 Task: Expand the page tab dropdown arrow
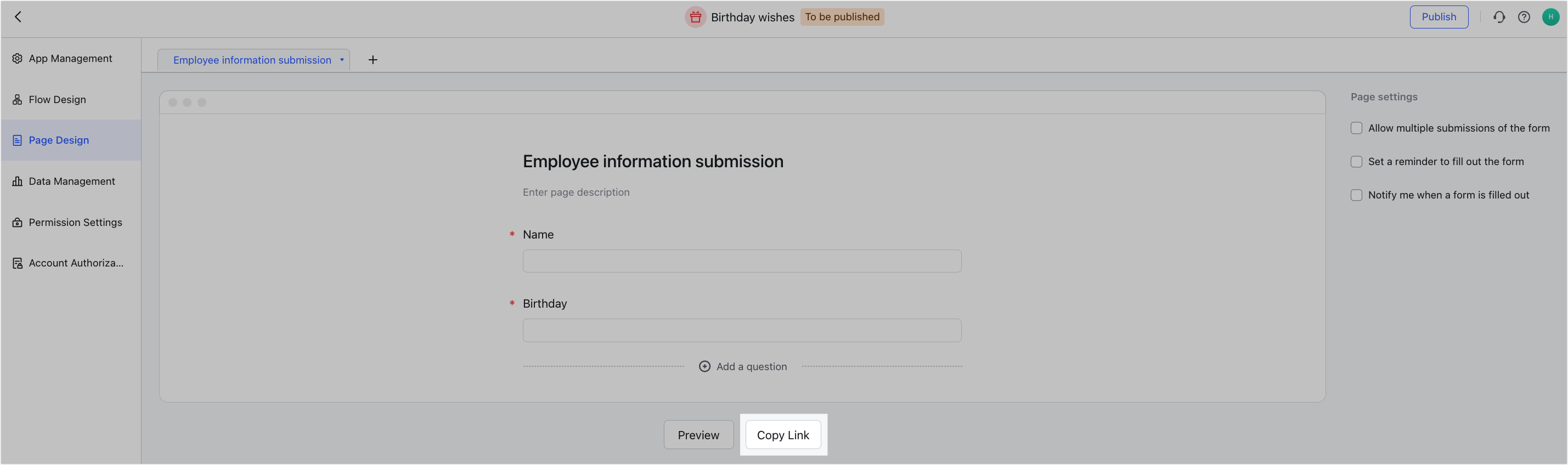(342, 60)
